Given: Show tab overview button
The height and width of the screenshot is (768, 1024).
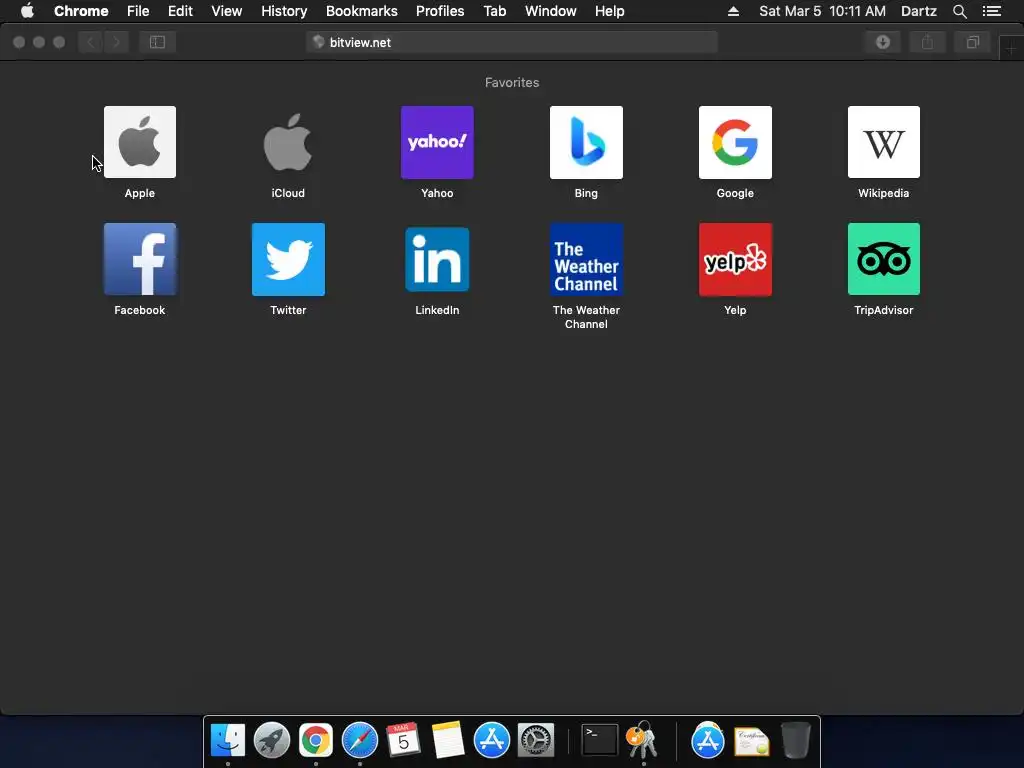Looking at the screenshot, I should point(972,42).
